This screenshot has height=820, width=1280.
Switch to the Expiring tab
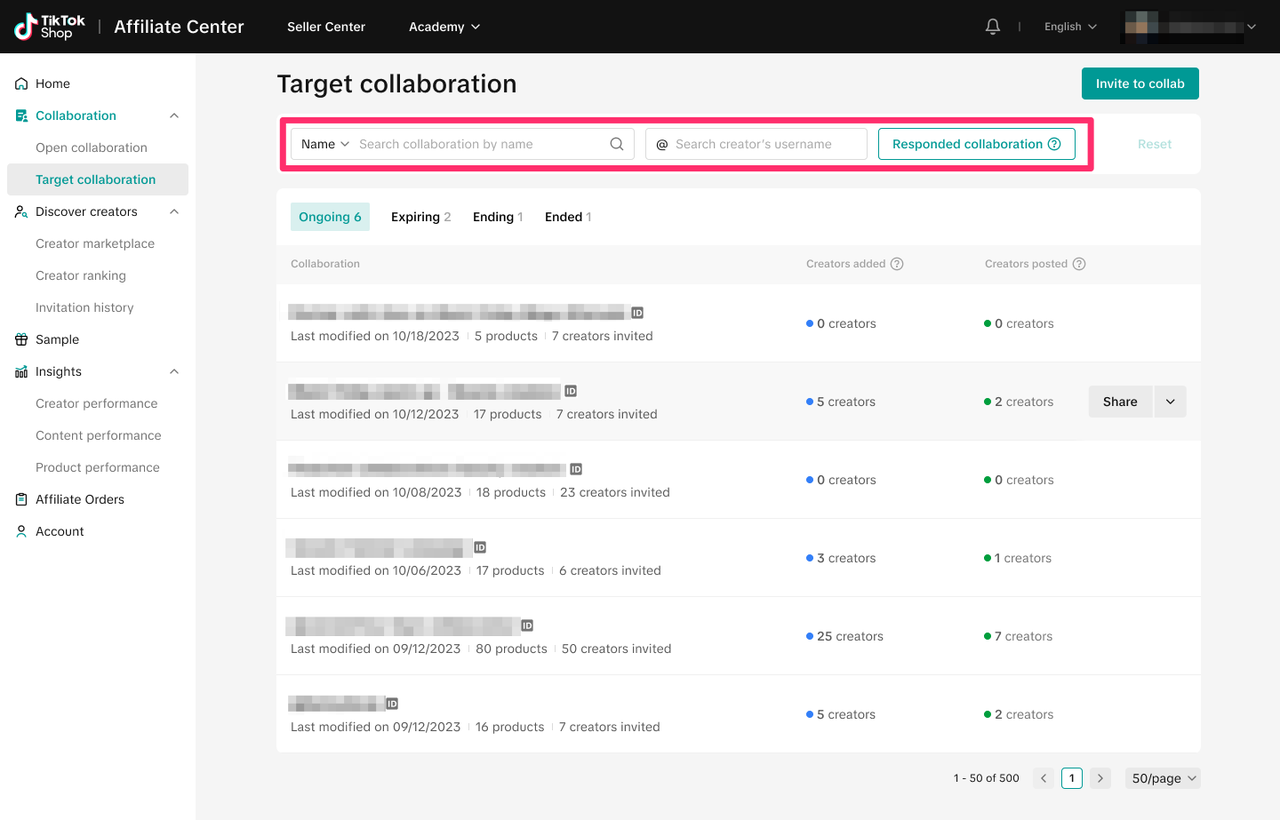coord(420,217)
